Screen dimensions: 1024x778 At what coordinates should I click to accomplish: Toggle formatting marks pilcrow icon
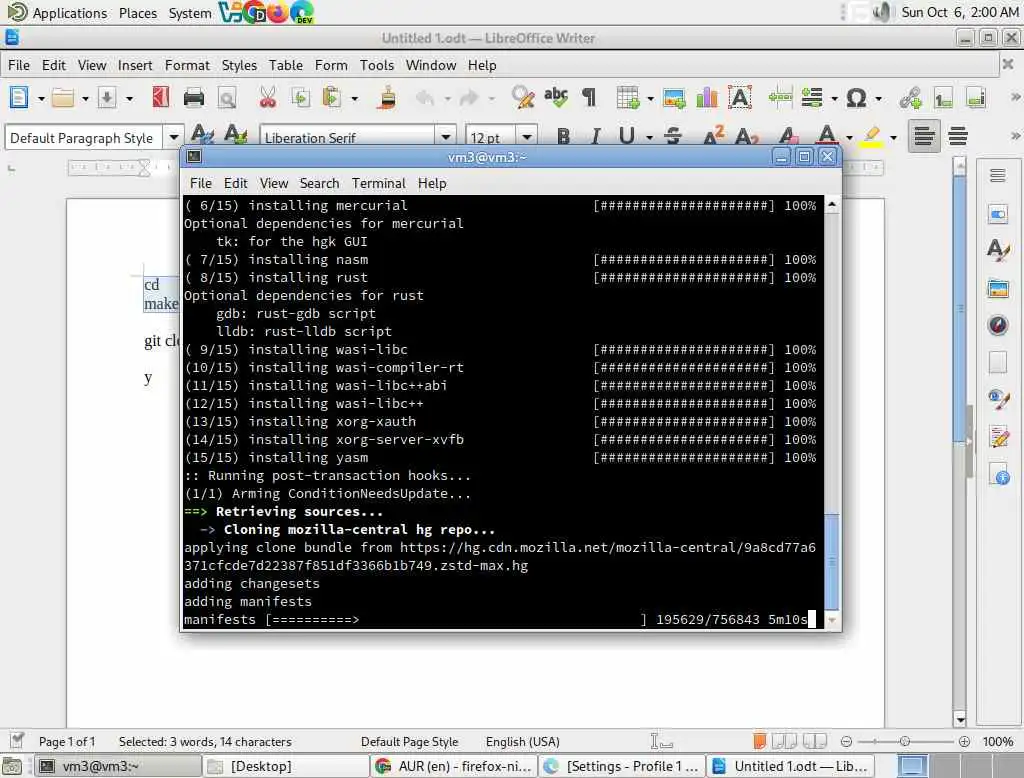589,98
